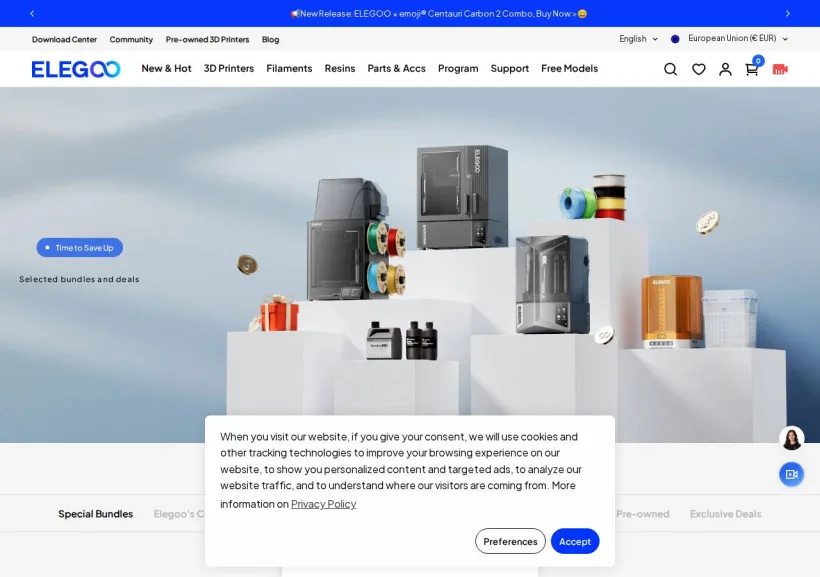820x577 pixels.
Task: Open the Blog link
Action: click(x=270, y=39)
